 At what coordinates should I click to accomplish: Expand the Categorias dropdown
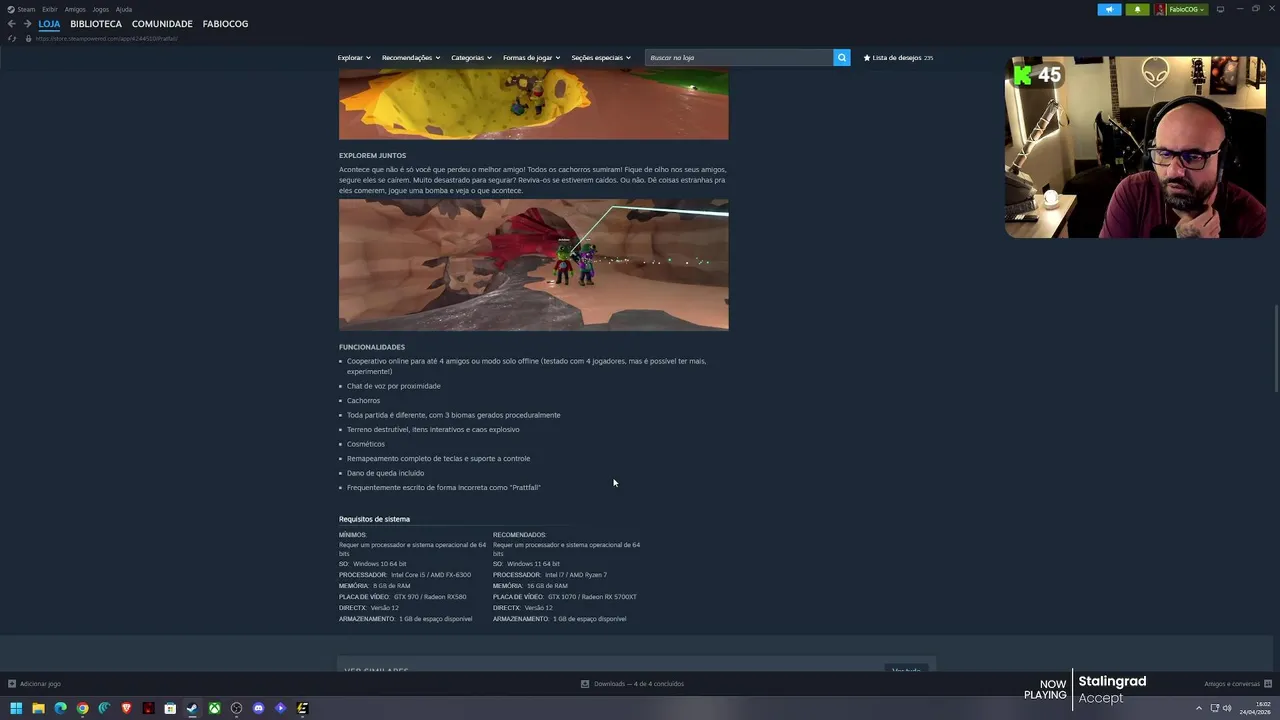click(x=471, y=58)
